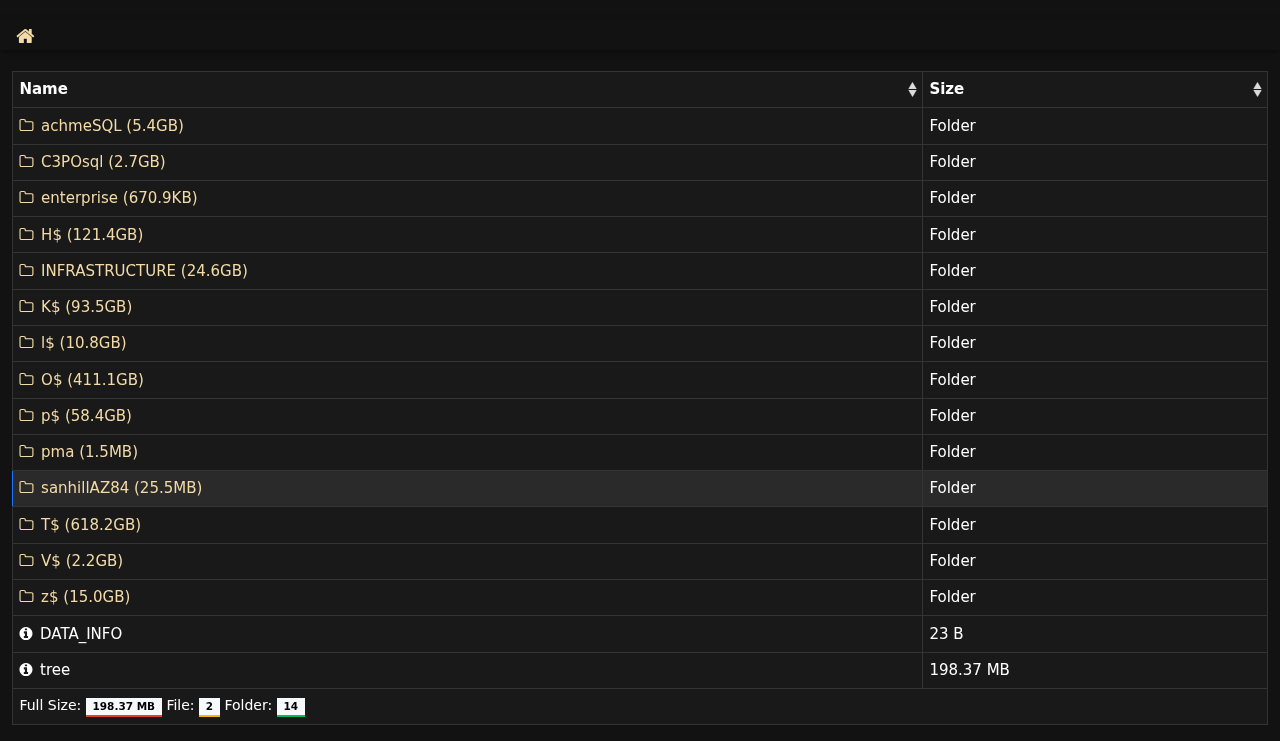Click the Size column header text

pyautogui.click(x=946, y=89)
